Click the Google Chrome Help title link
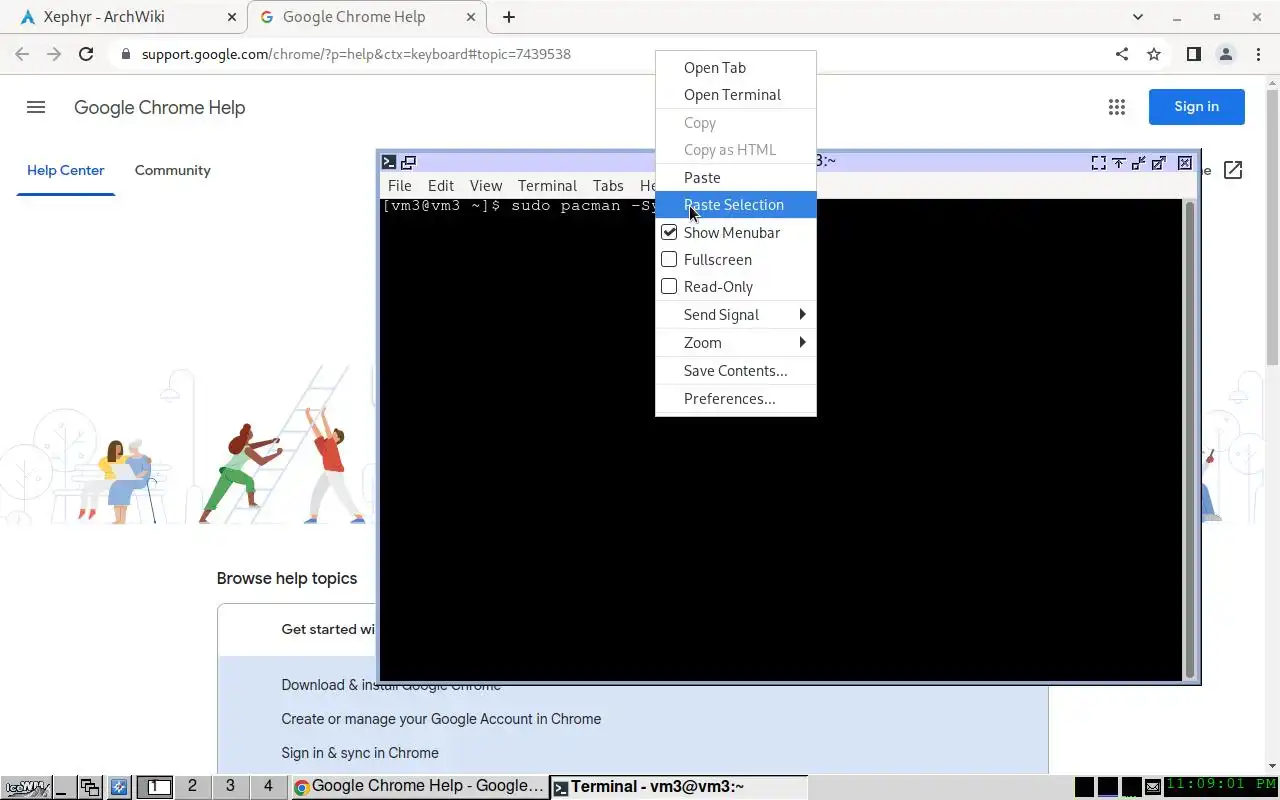 tap(159, 108)
